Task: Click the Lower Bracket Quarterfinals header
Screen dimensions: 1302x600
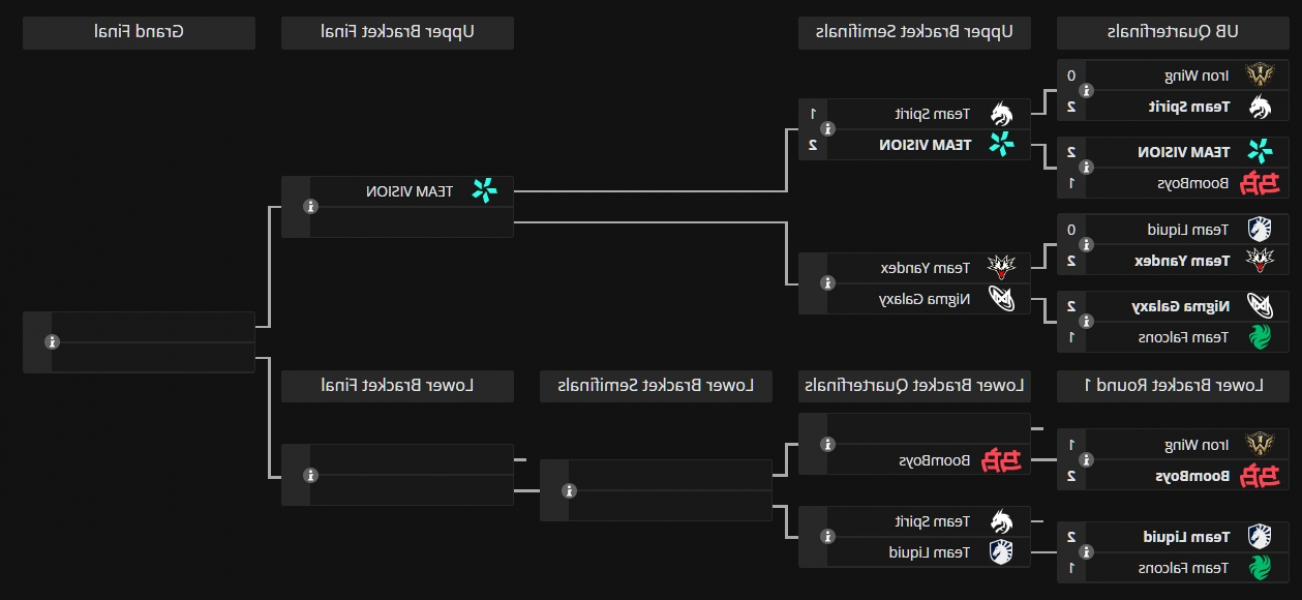Action: point(914,386)
